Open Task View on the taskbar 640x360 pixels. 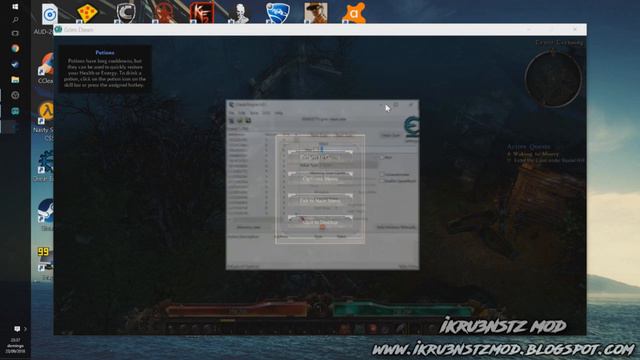(15, 33)
